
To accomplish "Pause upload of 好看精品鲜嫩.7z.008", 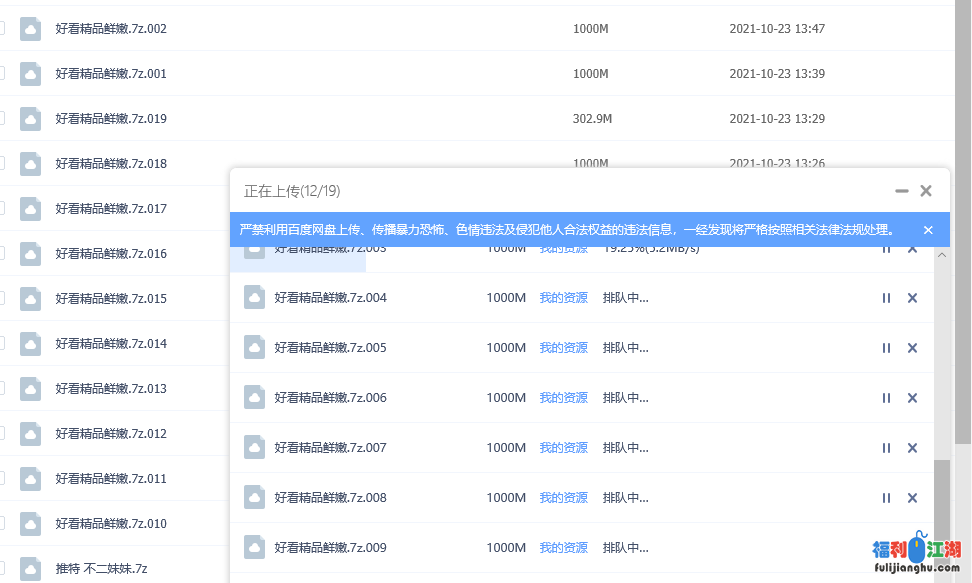I will [886, 498].
